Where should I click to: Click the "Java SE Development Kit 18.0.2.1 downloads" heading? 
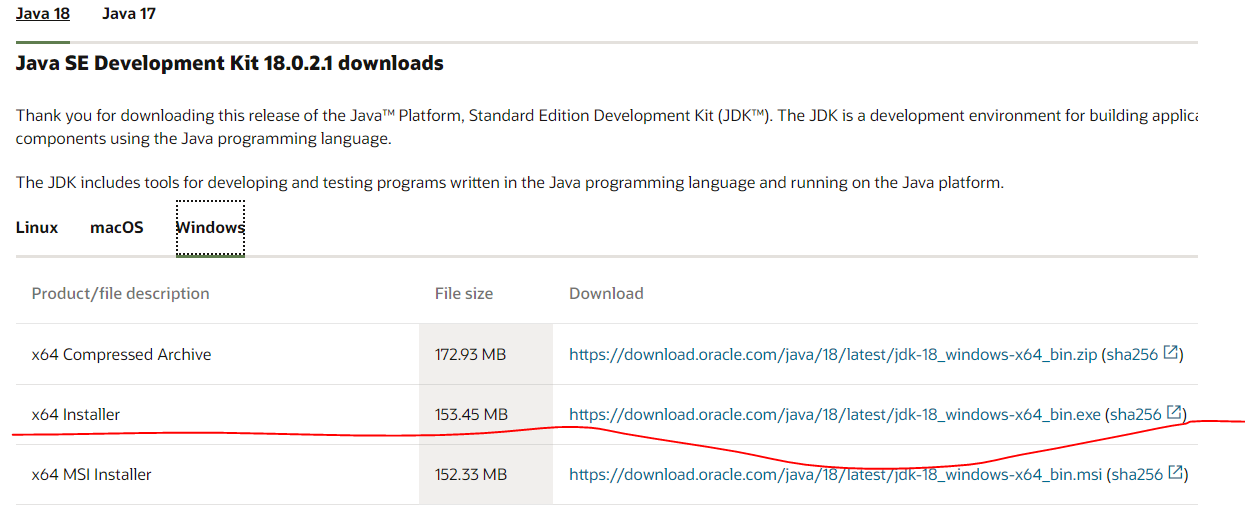click(x=230, y=63)
